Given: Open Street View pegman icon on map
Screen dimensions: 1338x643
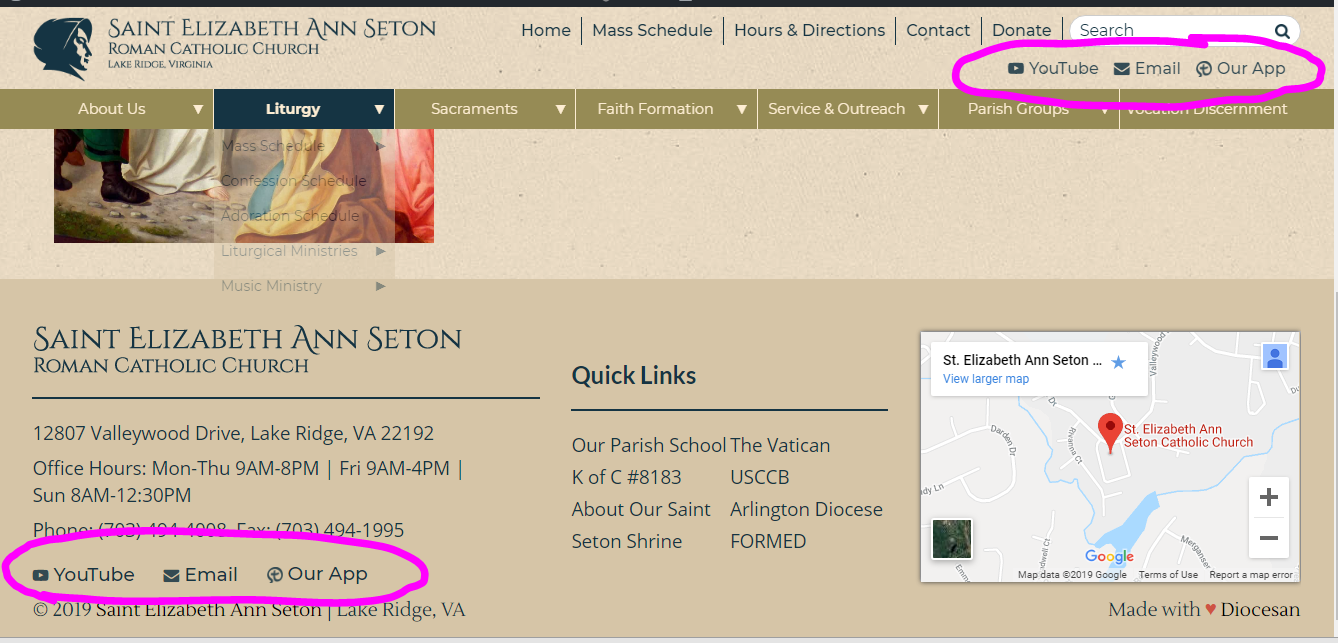Looking at the screenshot, I should click(x=1274, y=358).
